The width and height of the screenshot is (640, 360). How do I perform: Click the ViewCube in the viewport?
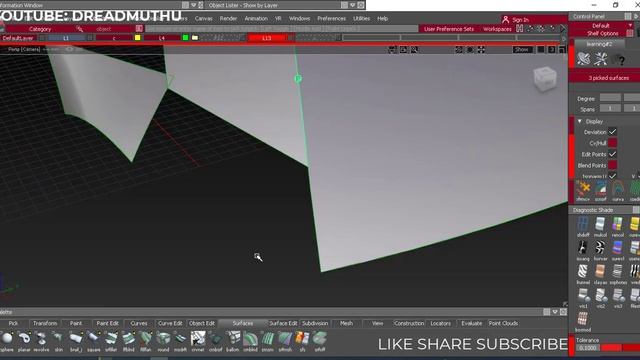tap(545, 78)
